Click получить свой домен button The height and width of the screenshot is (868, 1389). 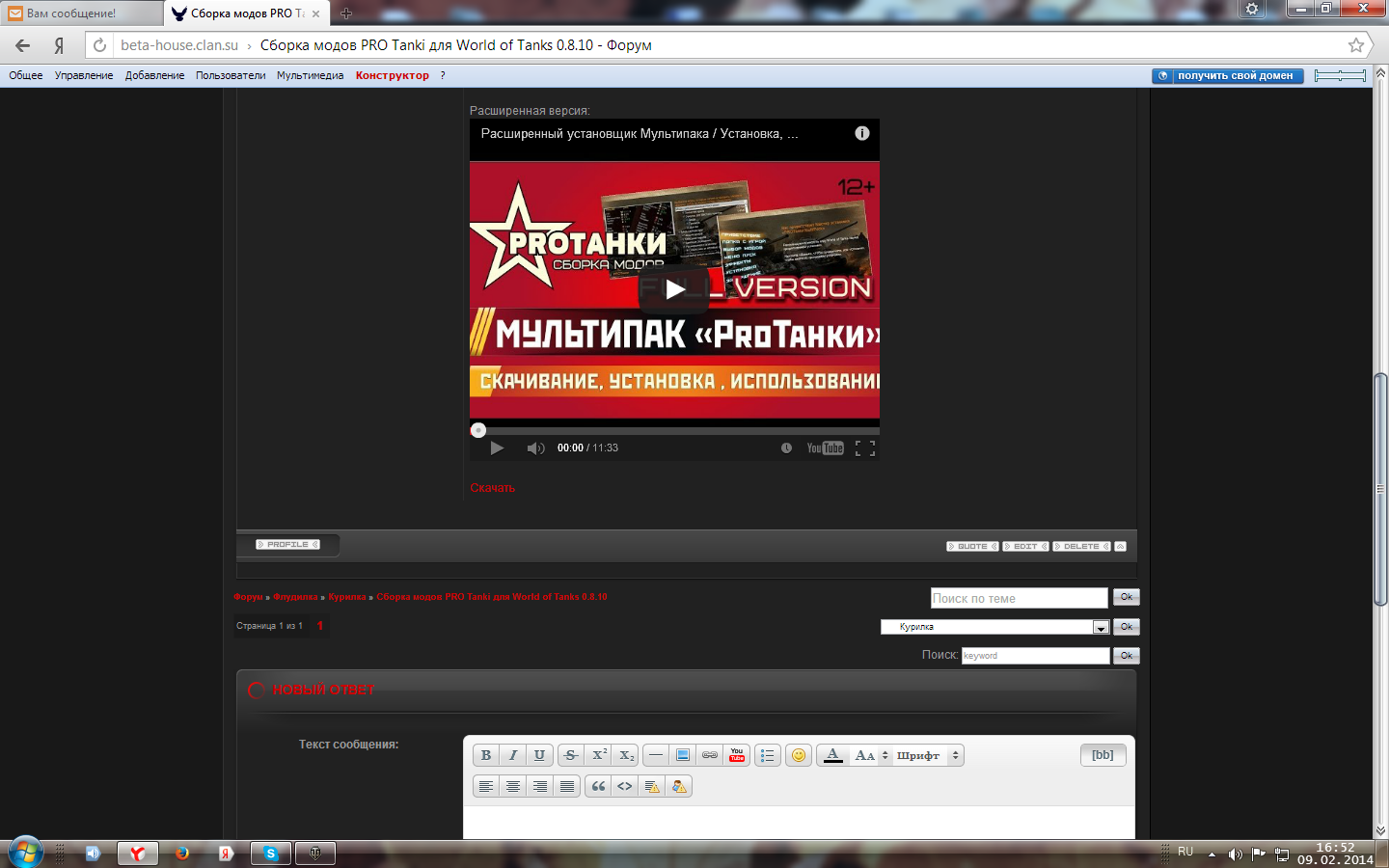pyautogui.click(x=1228, y=75)
